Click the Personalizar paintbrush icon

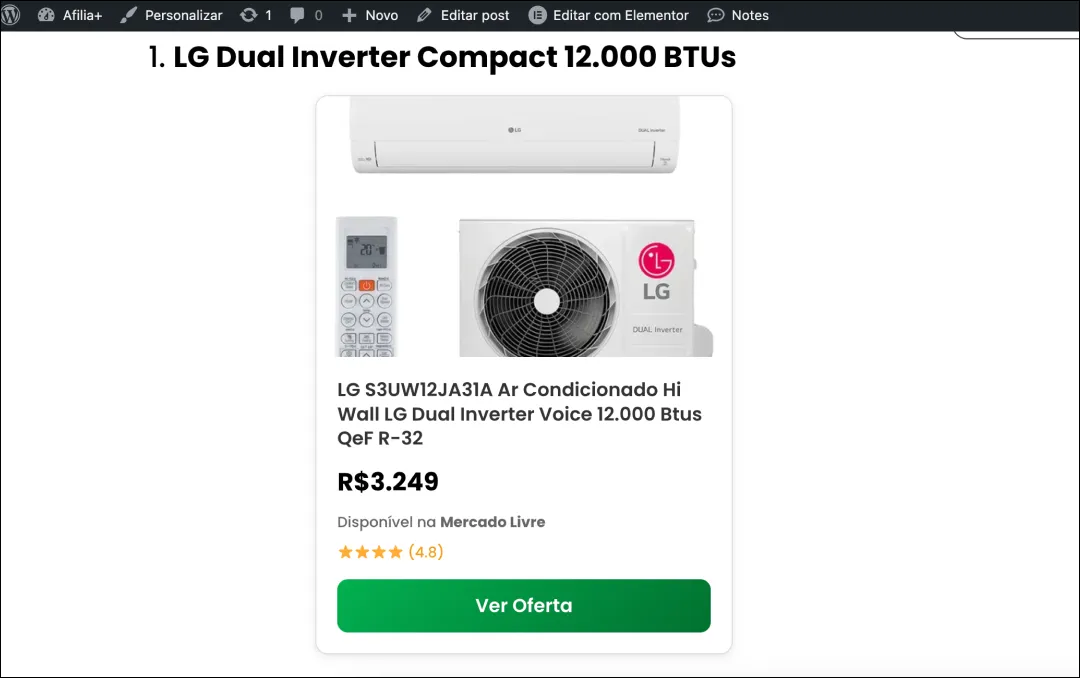[x=128, y=15]
